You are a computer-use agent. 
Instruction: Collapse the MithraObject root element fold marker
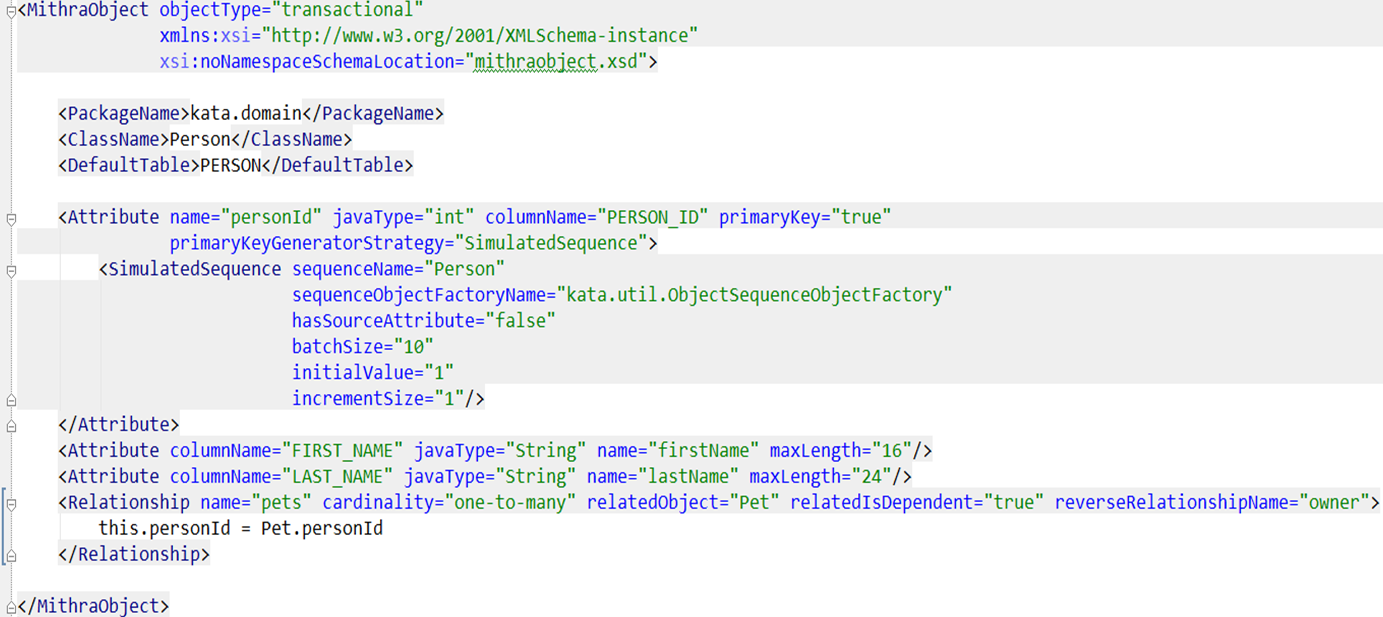click(11, 11)
